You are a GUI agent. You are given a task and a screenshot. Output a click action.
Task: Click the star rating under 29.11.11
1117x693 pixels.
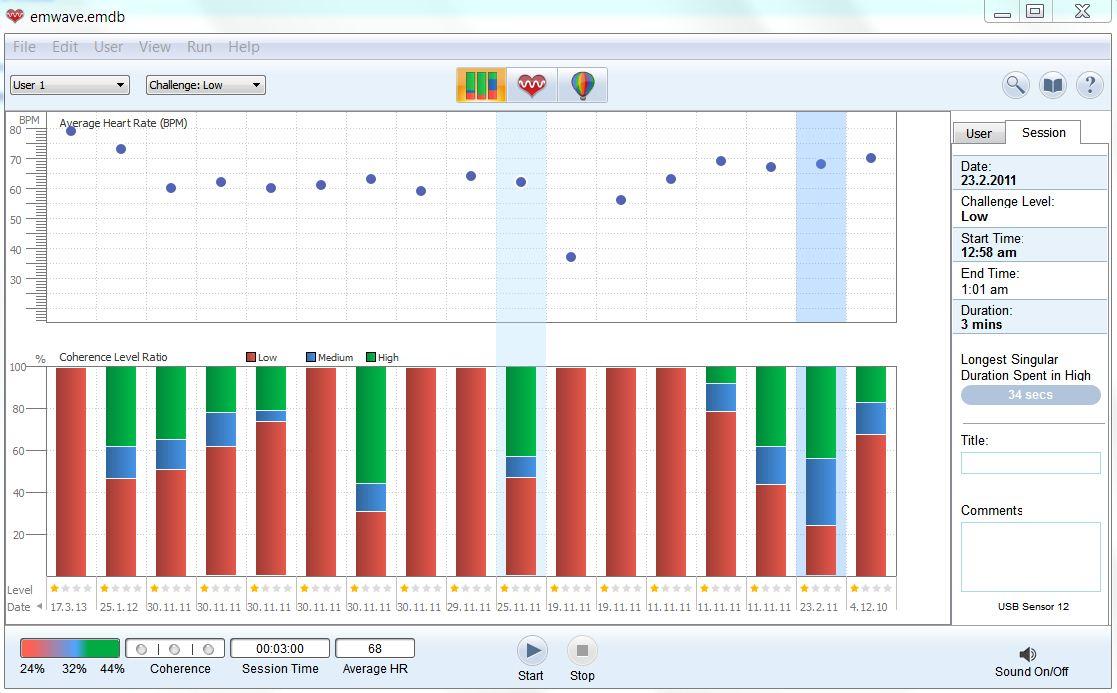[471, 588]
